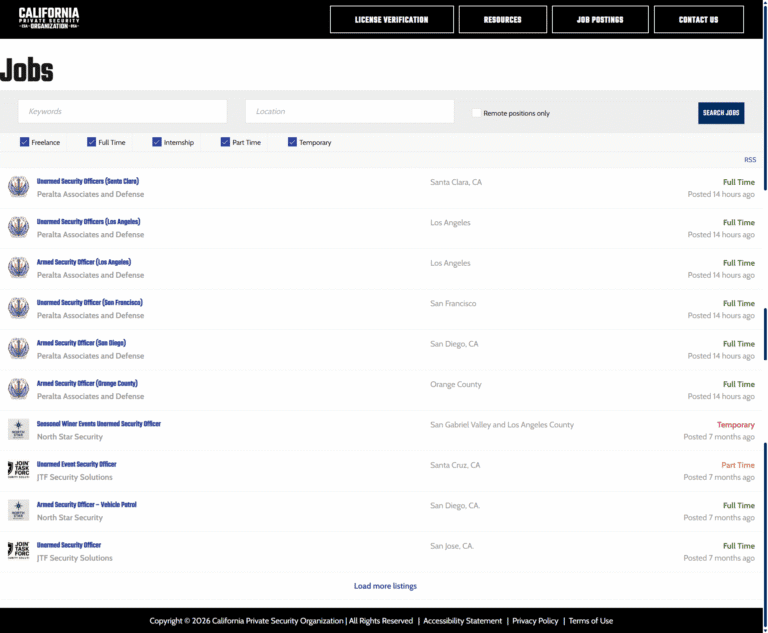Viewport: 768px width, 633px height.
Task: Click North Star logo for Vehicle Patrol job
Action: pyautogui.click(x=19, y=510)
